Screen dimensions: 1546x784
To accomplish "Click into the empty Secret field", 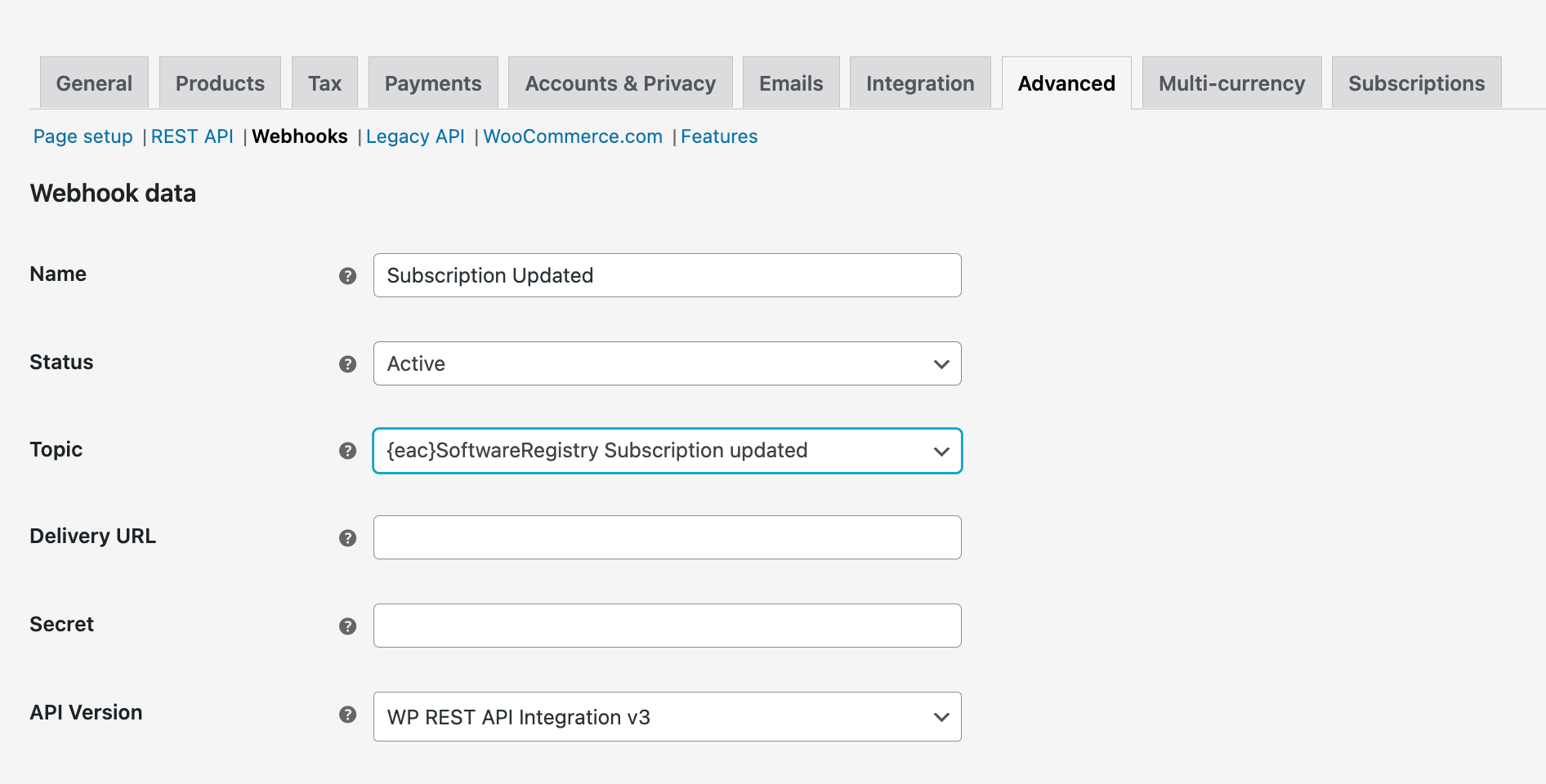I will [667, 626].
